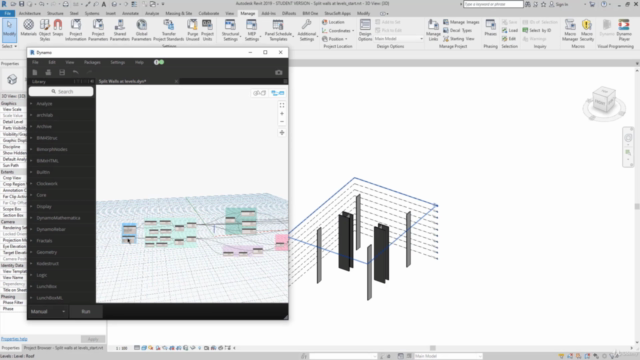Click the pan control in Dynamo canvas

[282, 133]
